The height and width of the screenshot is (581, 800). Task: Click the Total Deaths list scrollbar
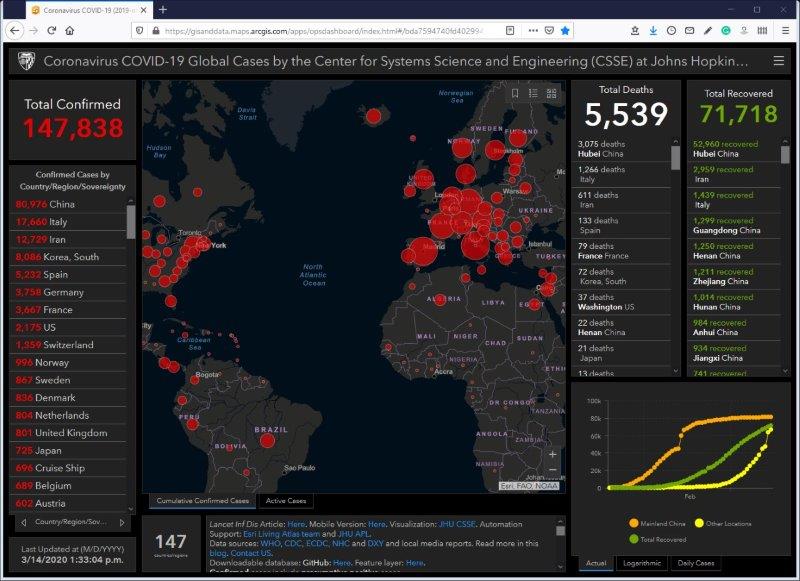coord(676,158)
